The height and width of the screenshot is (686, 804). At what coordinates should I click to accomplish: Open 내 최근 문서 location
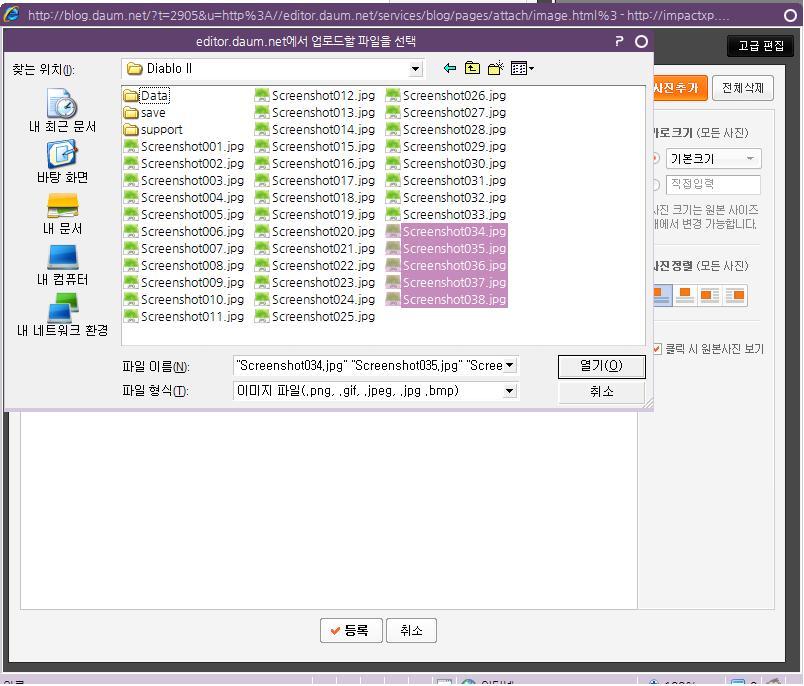[x=63, y=111]
